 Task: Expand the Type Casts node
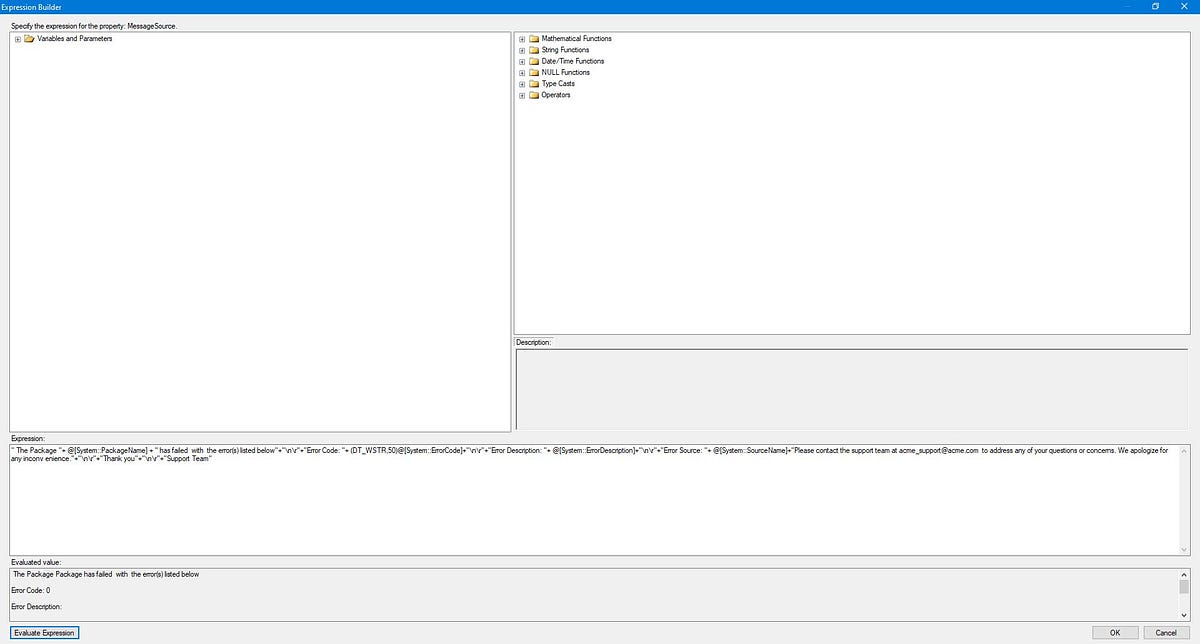pyautogui.click(x=522, y=84)
